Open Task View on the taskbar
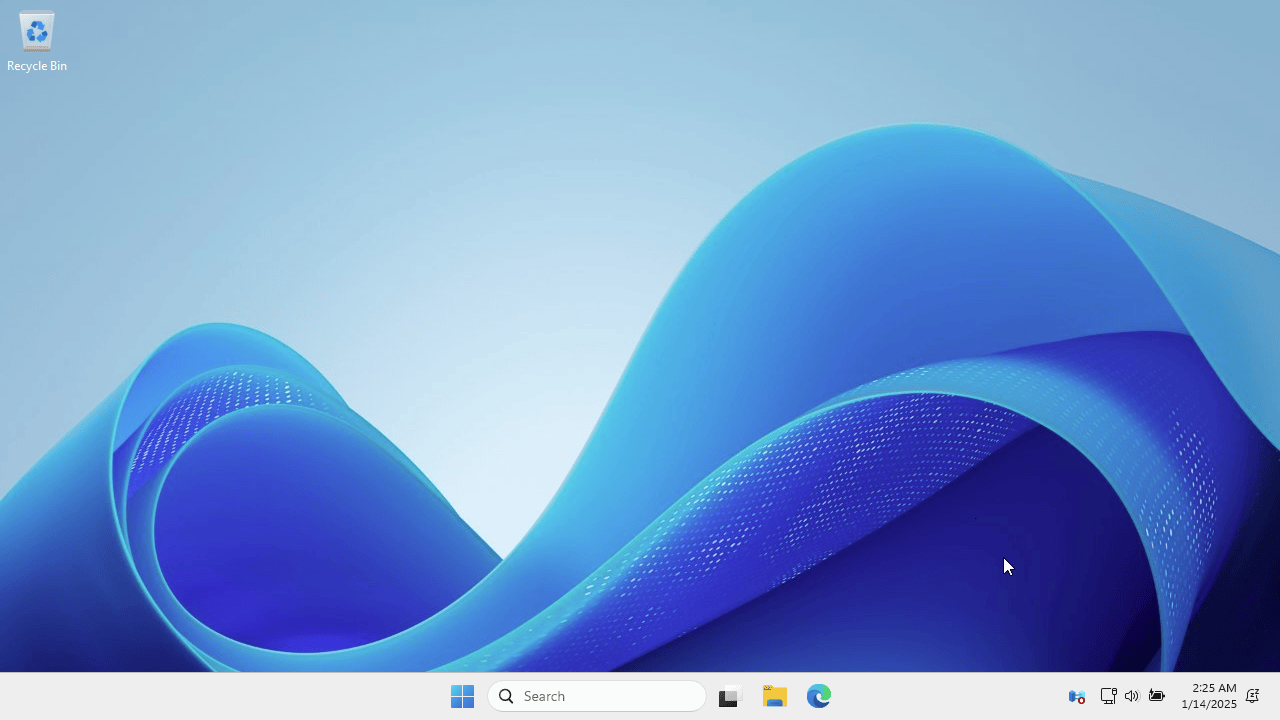Image resolution: width=1280 pixels, height=720 pixels. click(728, 695)
